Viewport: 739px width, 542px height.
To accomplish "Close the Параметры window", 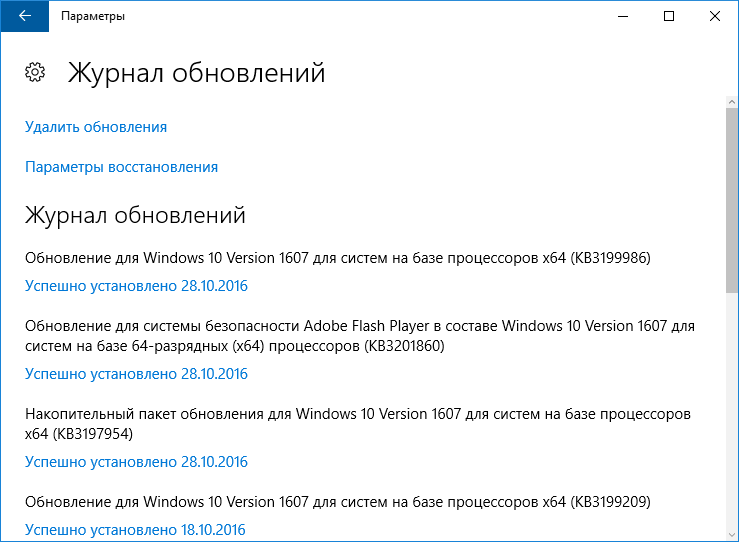I will pos(715,16).
